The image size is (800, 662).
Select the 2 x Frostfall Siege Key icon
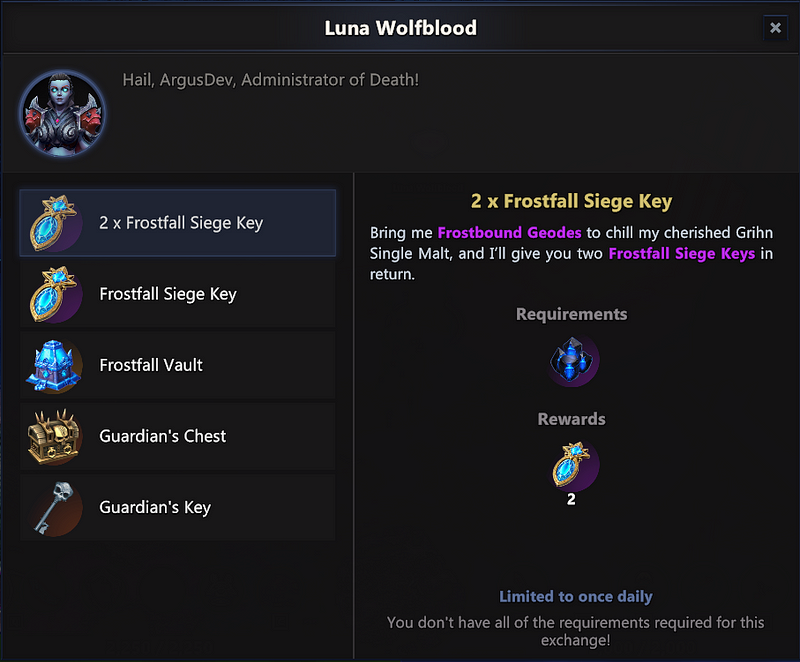pos(54,223)
